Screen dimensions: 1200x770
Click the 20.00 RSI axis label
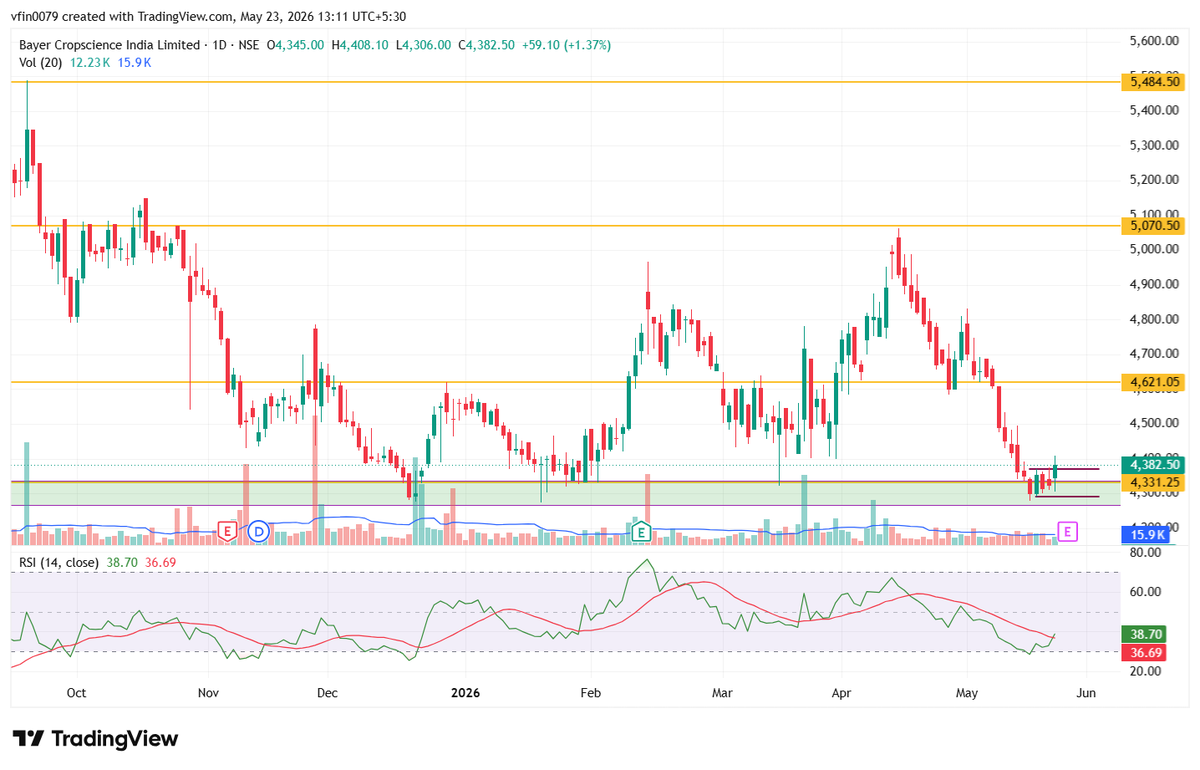1144,671
